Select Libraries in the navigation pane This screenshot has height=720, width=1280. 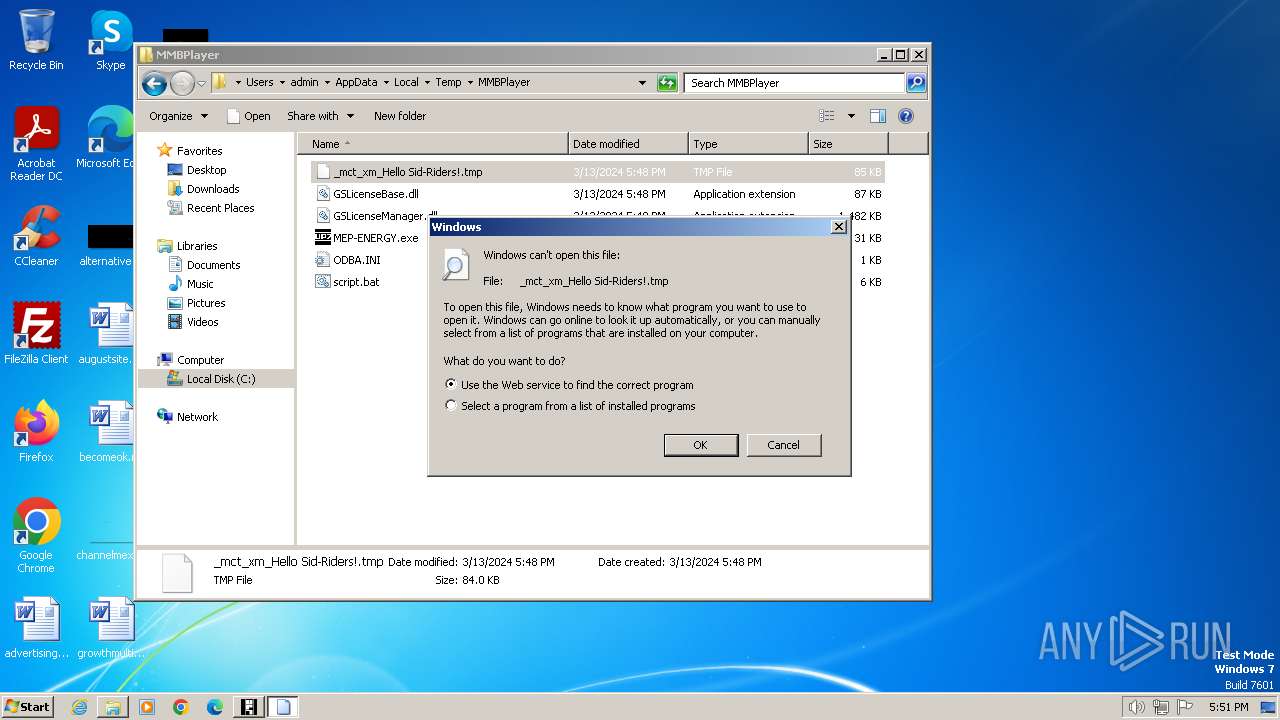pyautogui.click(x=197, y=246)
